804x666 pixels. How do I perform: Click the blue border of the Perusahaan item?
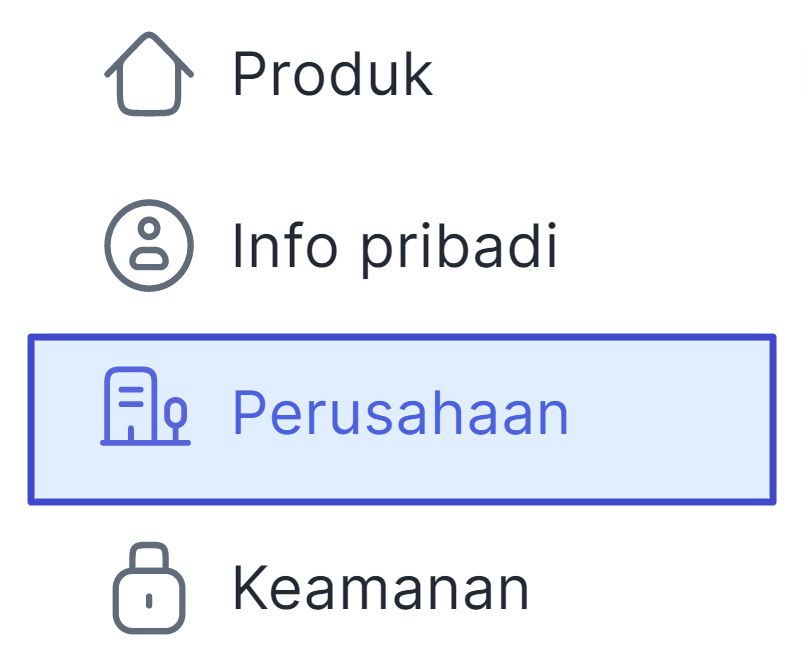(402, 337)
